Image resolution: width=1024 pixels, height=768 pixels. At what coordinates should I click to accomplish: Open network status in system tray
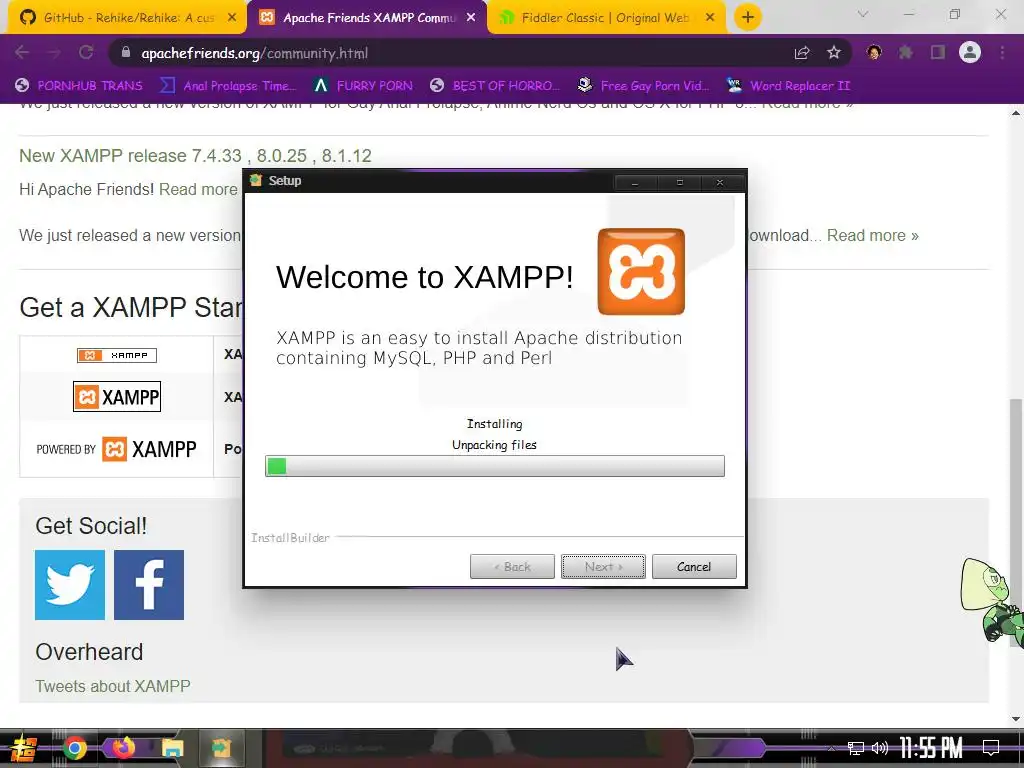[x=855, y=748]
